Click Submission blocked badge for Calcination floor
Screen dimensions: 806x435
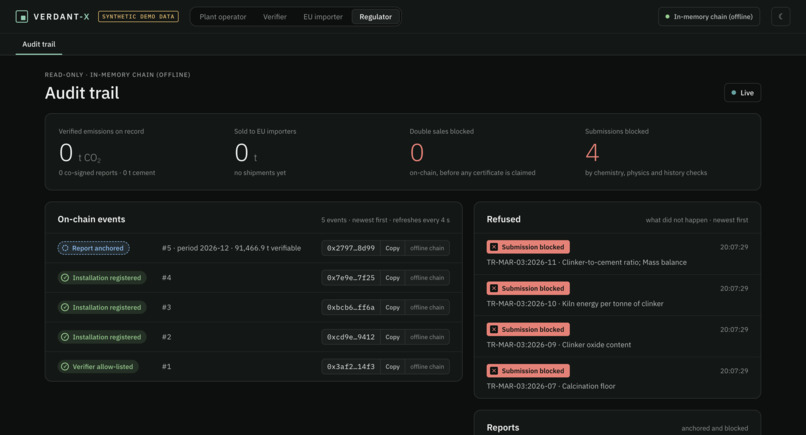[x=528, y=371]
